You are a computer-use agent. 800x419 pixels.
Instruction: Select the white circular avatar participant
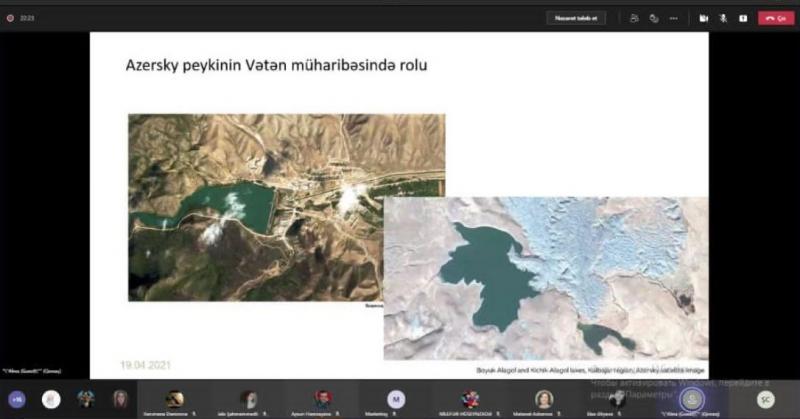(51, 400)
